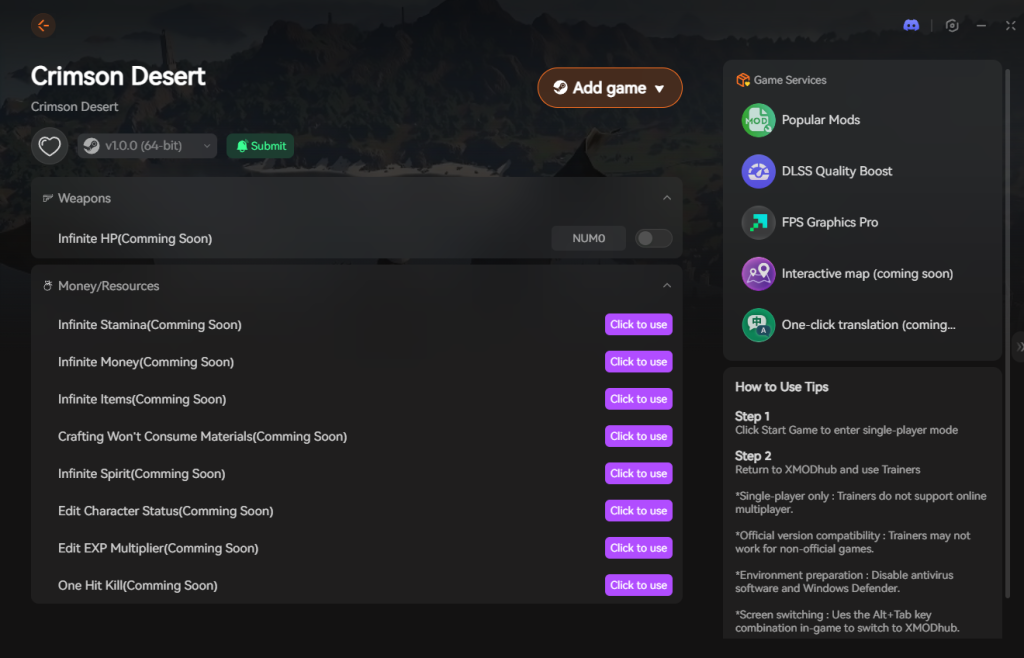Select the DLSS Quality Boost icon
Viewport: 1024px width, 658px height.
coord(758,171)
